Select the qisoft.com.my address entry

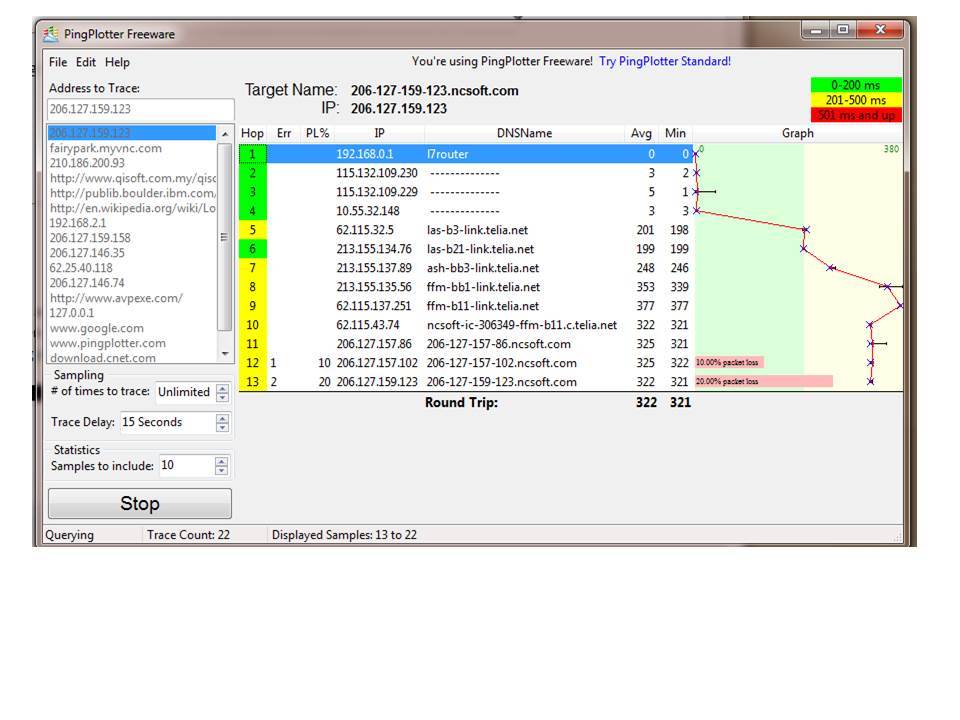click(x=132, y=178)
